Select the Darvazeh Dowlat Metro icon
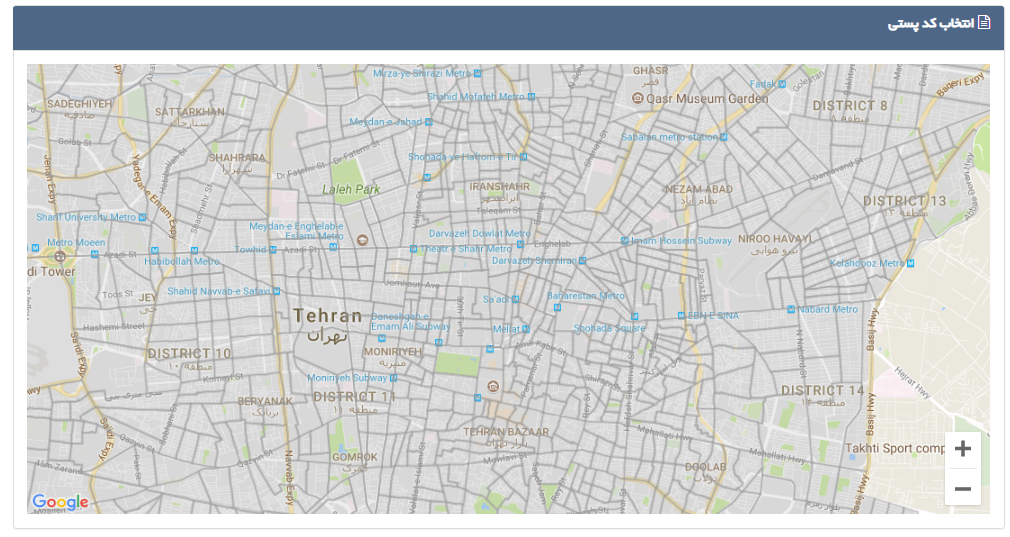 520,245
